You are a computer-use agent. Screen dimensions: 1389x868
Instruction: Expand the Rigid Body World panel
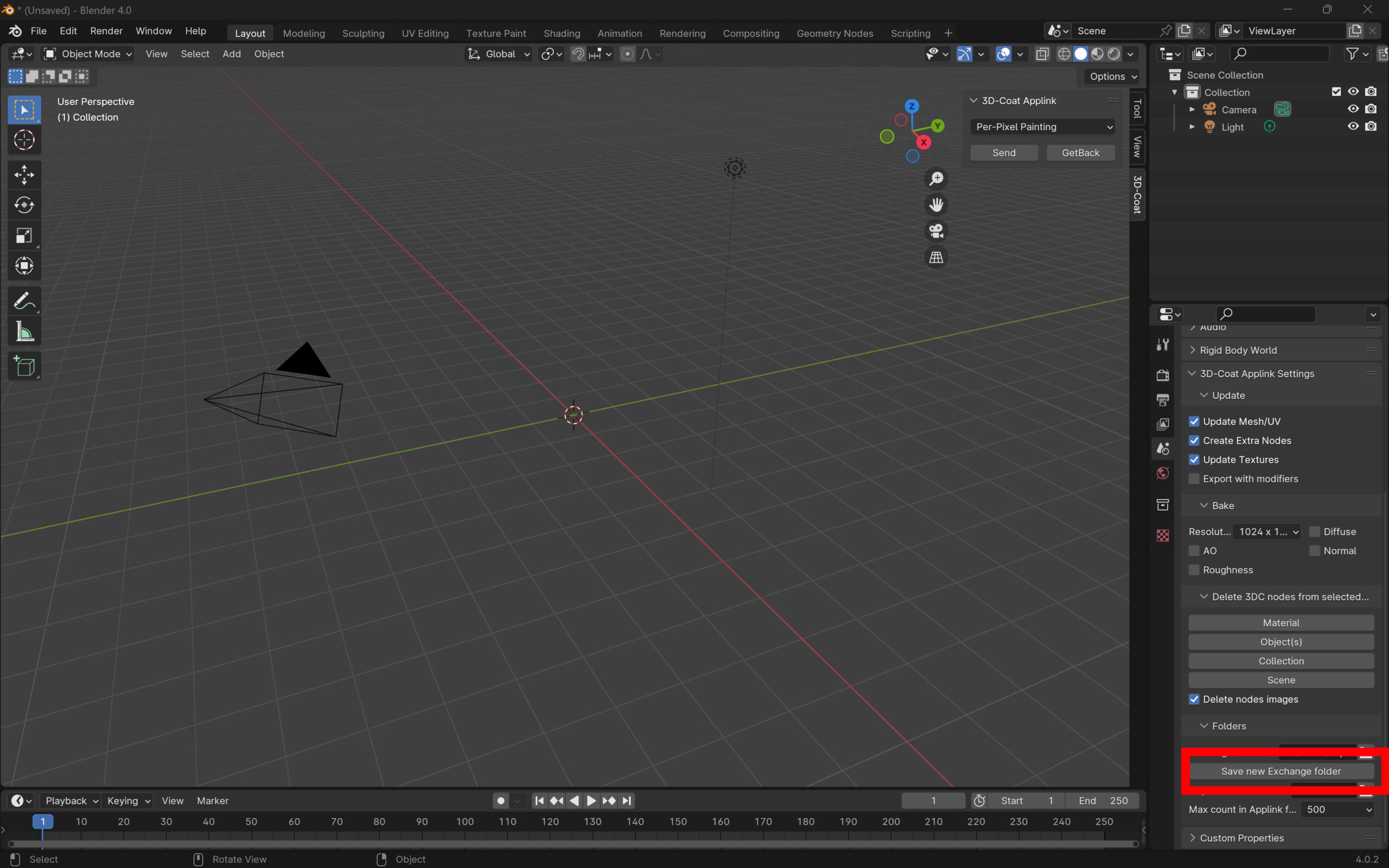tap(1238, 350)
